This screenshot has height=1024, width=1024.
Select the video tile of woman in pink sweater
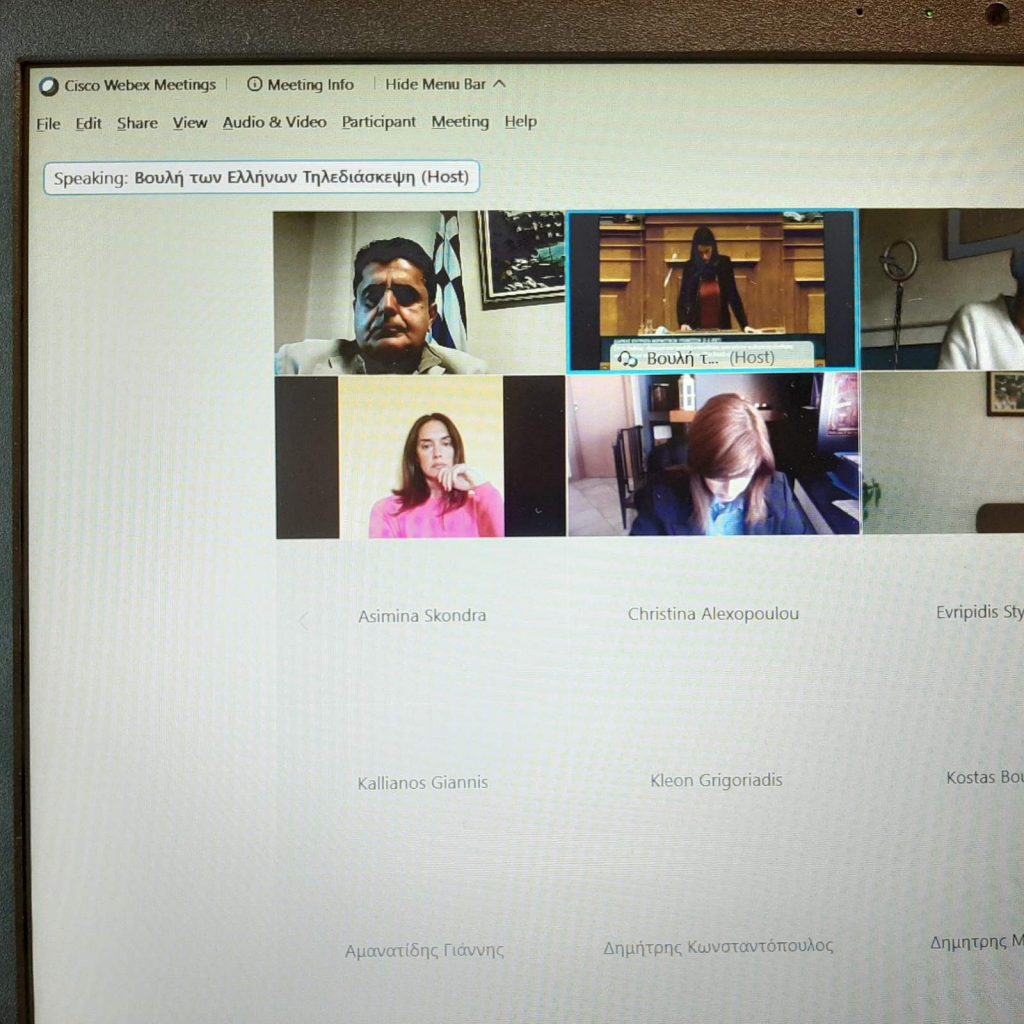(x=420, y=457)
